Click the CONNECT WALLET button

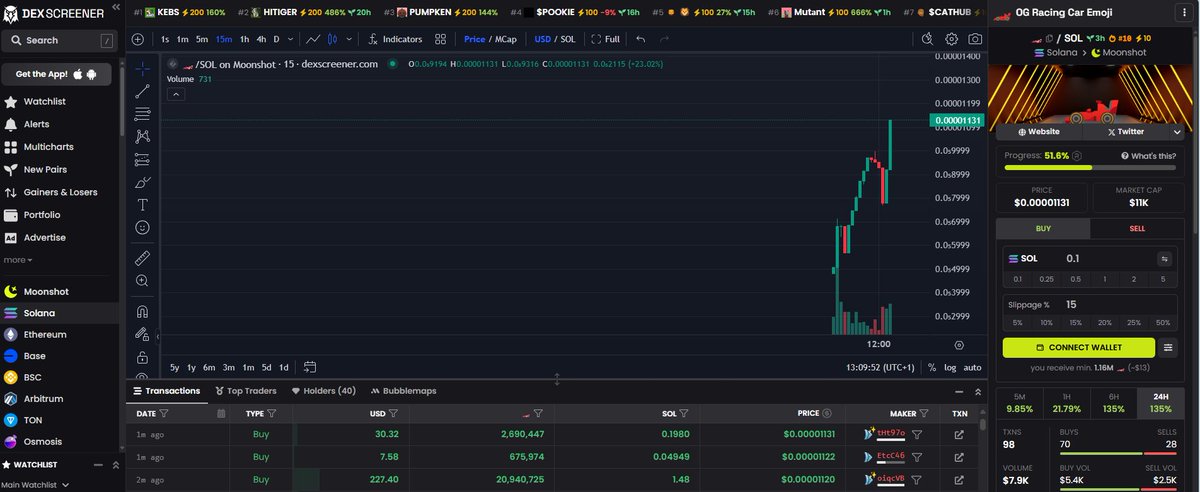click(1079, 347)
